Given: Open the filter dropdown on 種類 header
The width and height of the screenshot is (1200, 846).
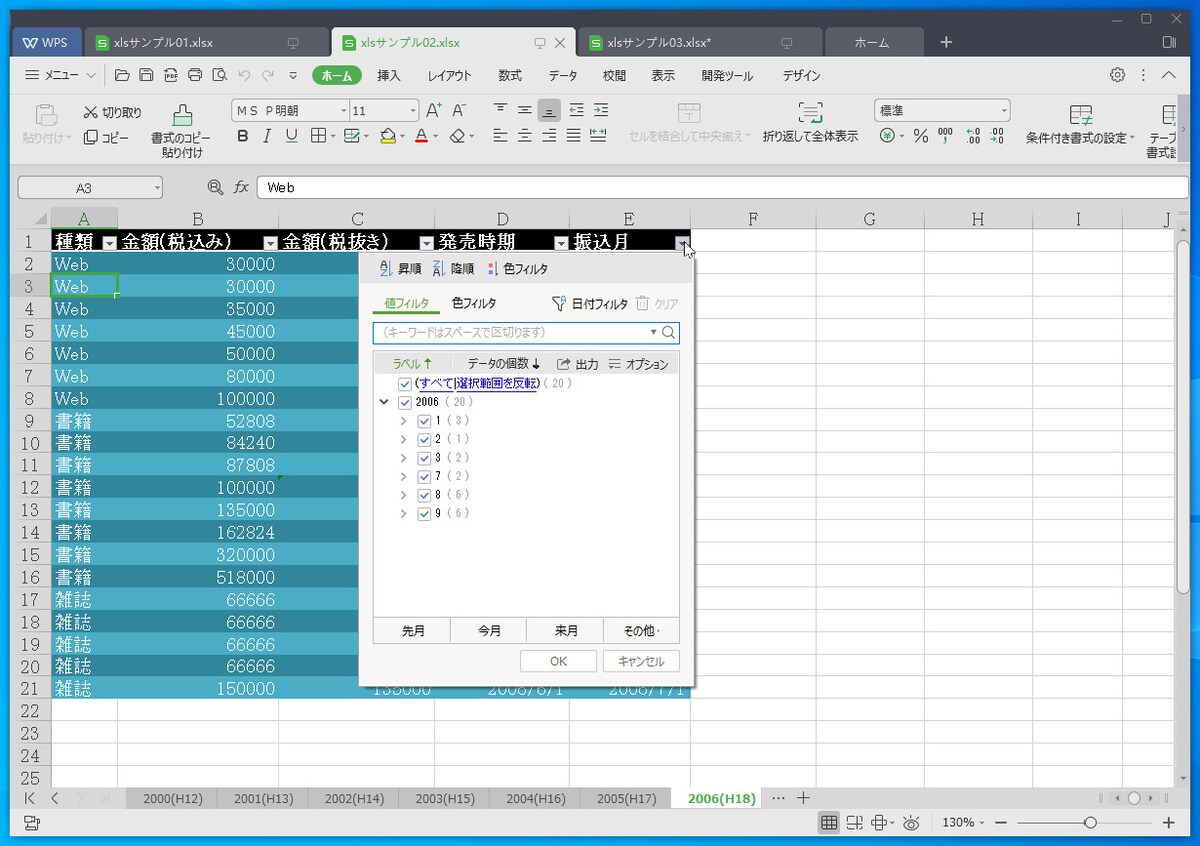Looking at the screenshot, I should click(110, 243).
